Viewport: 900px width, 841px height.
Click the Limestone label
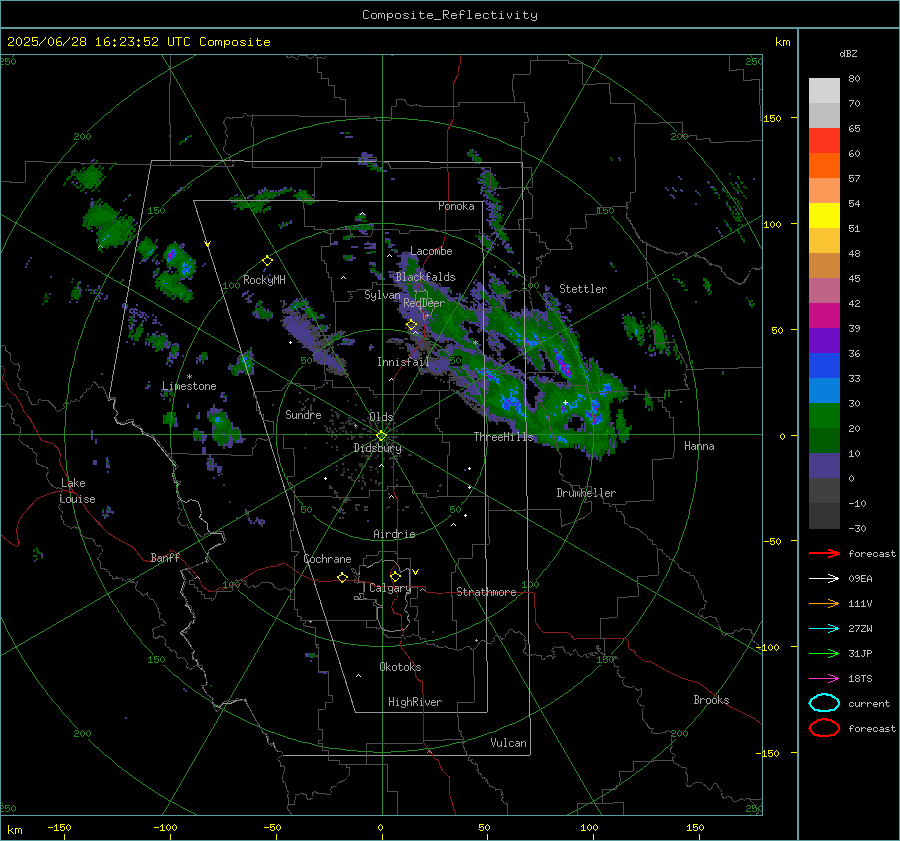(189, 386)
